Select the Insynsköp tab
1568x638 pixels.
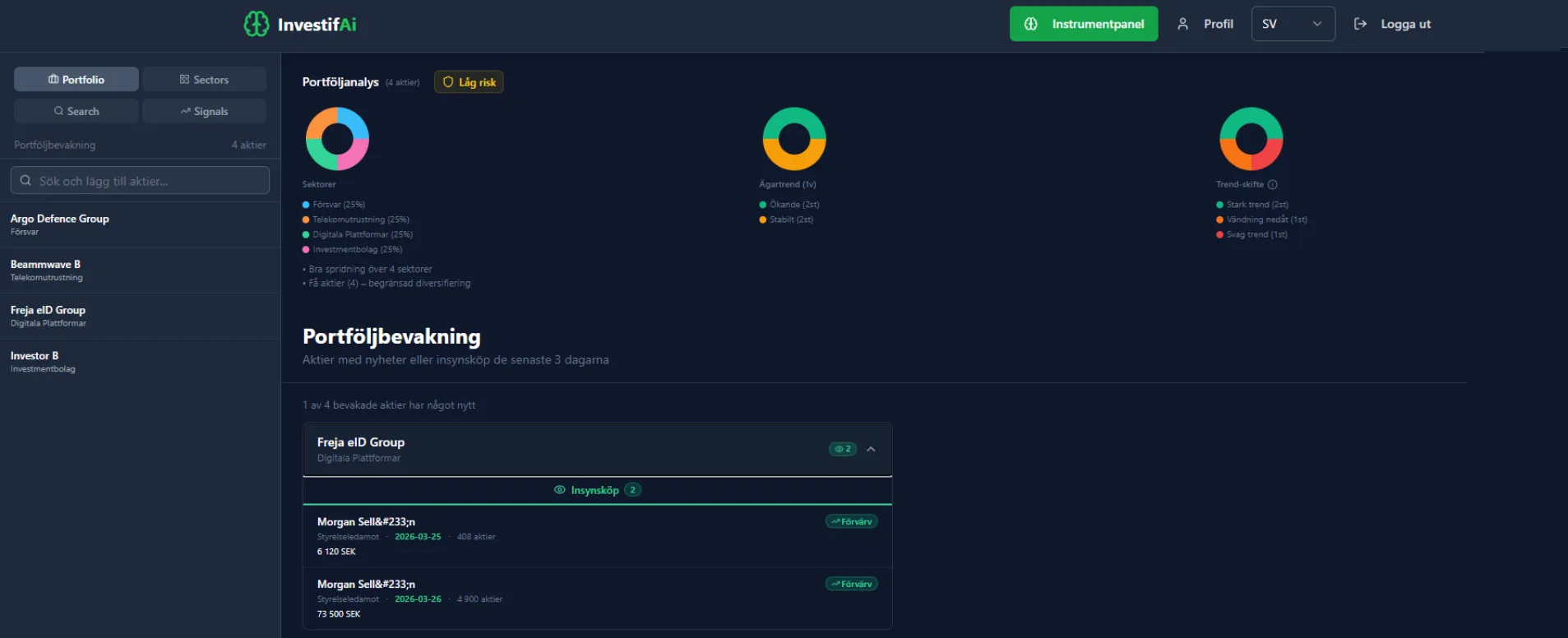point(598,490)
